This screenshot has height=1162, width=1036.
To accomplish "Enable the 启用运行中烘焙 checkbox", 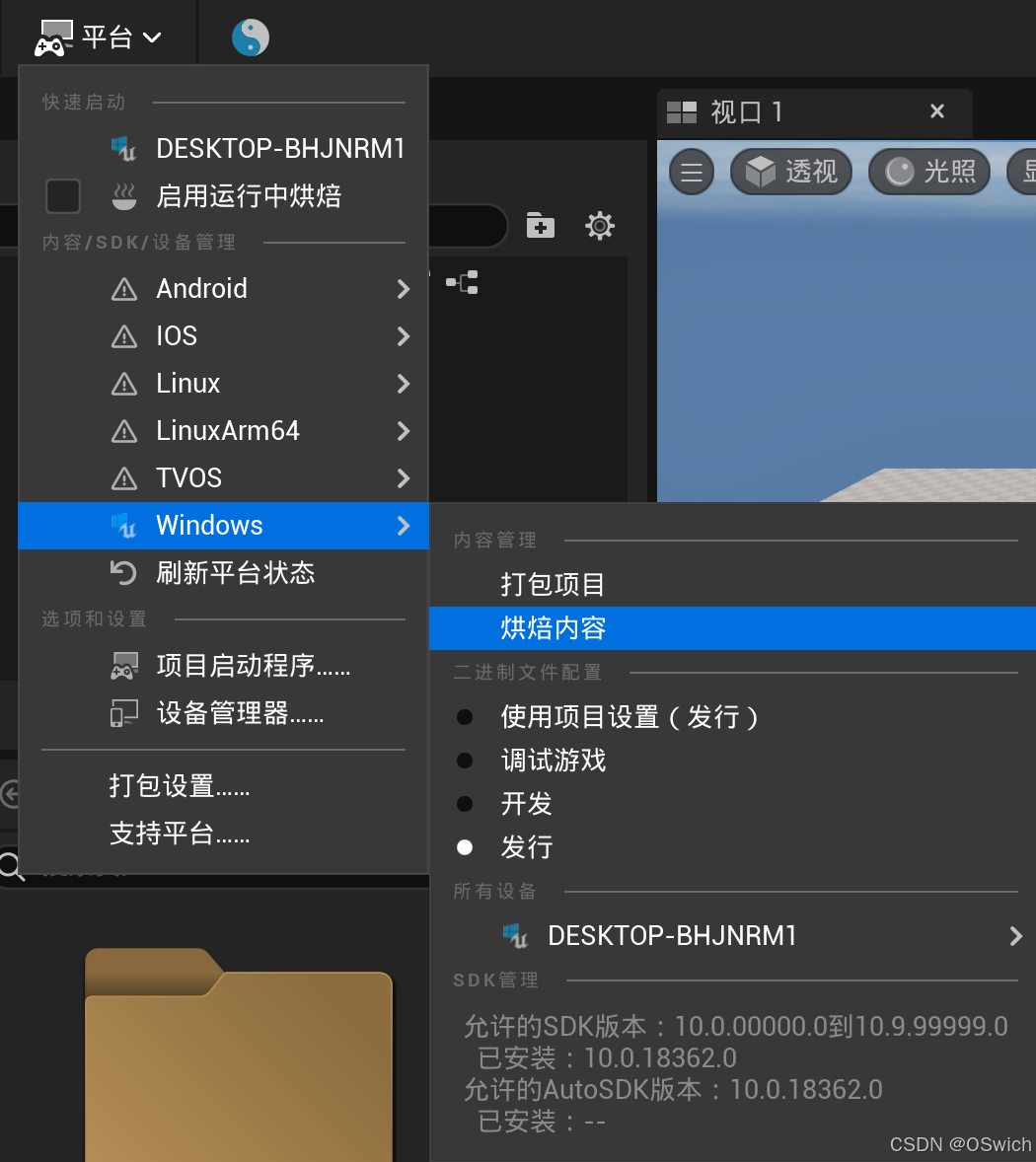I will (x=63, y=196).
